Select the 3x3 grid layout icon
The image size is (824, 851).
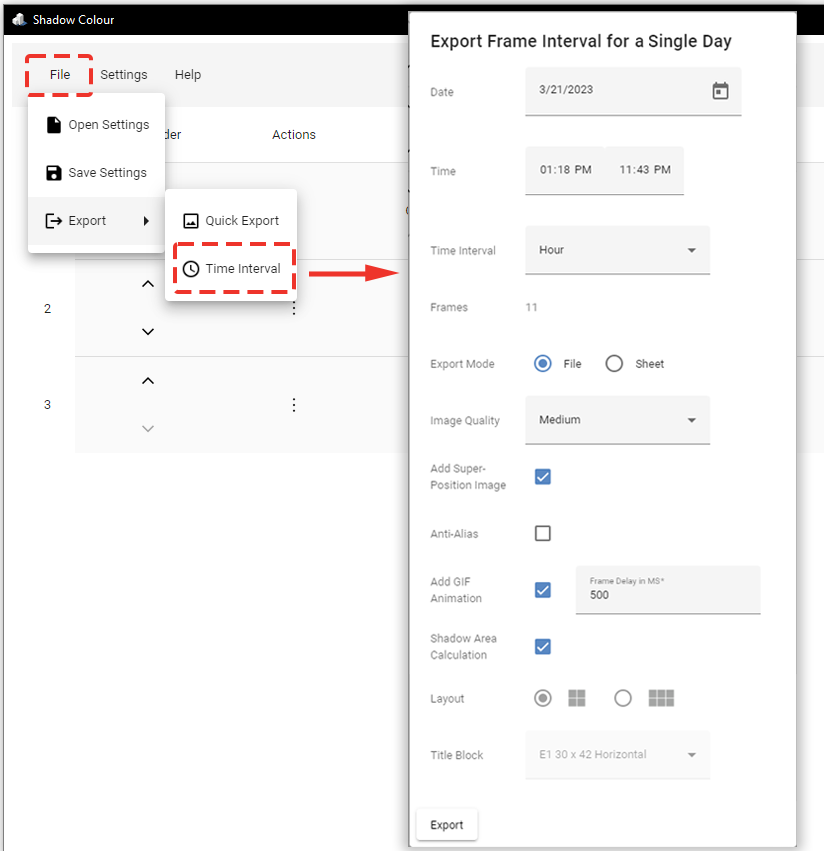click(661, 698)
